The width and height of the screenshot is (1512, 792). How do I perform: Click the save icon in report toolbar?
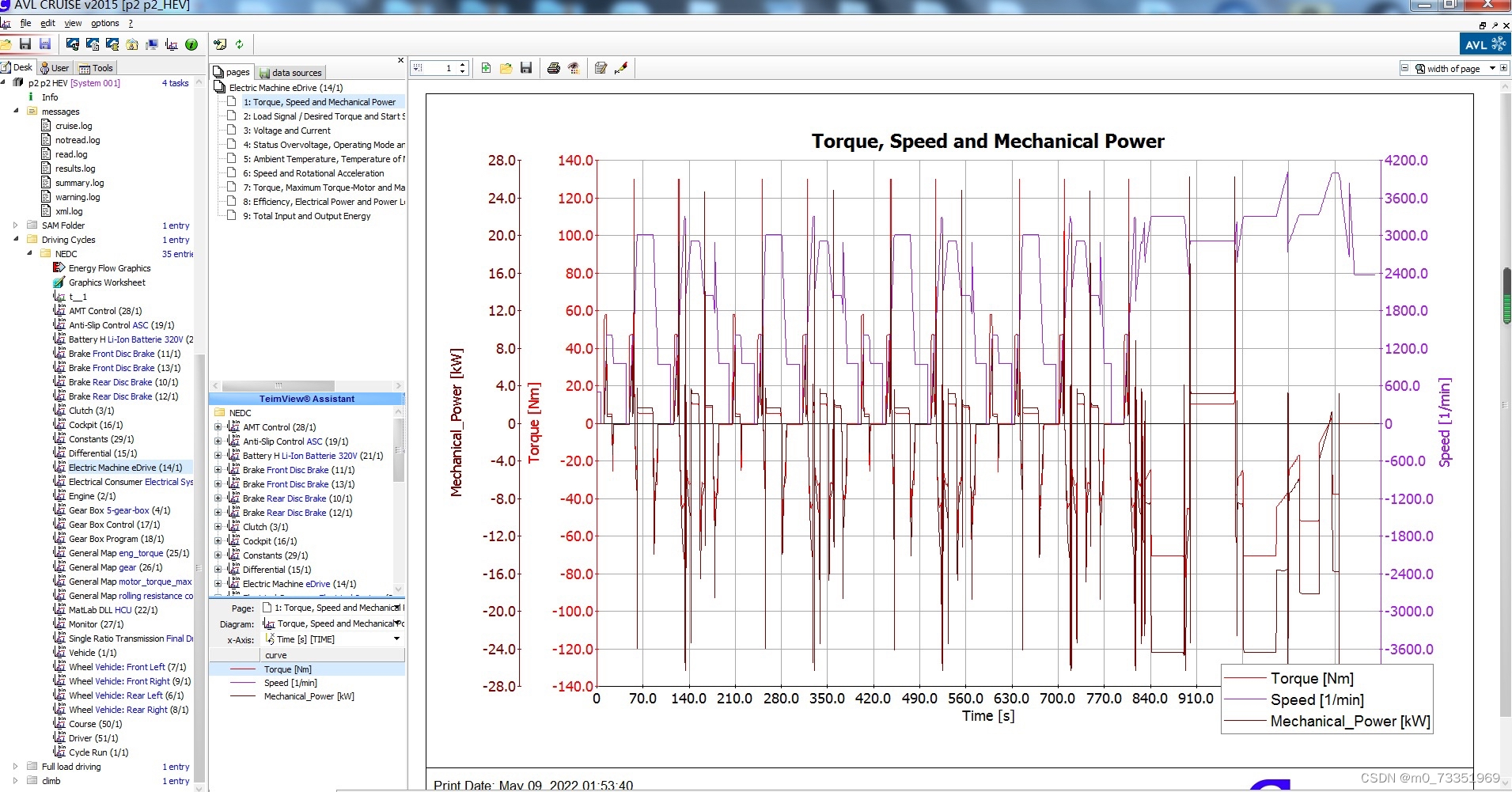[526, 68]
